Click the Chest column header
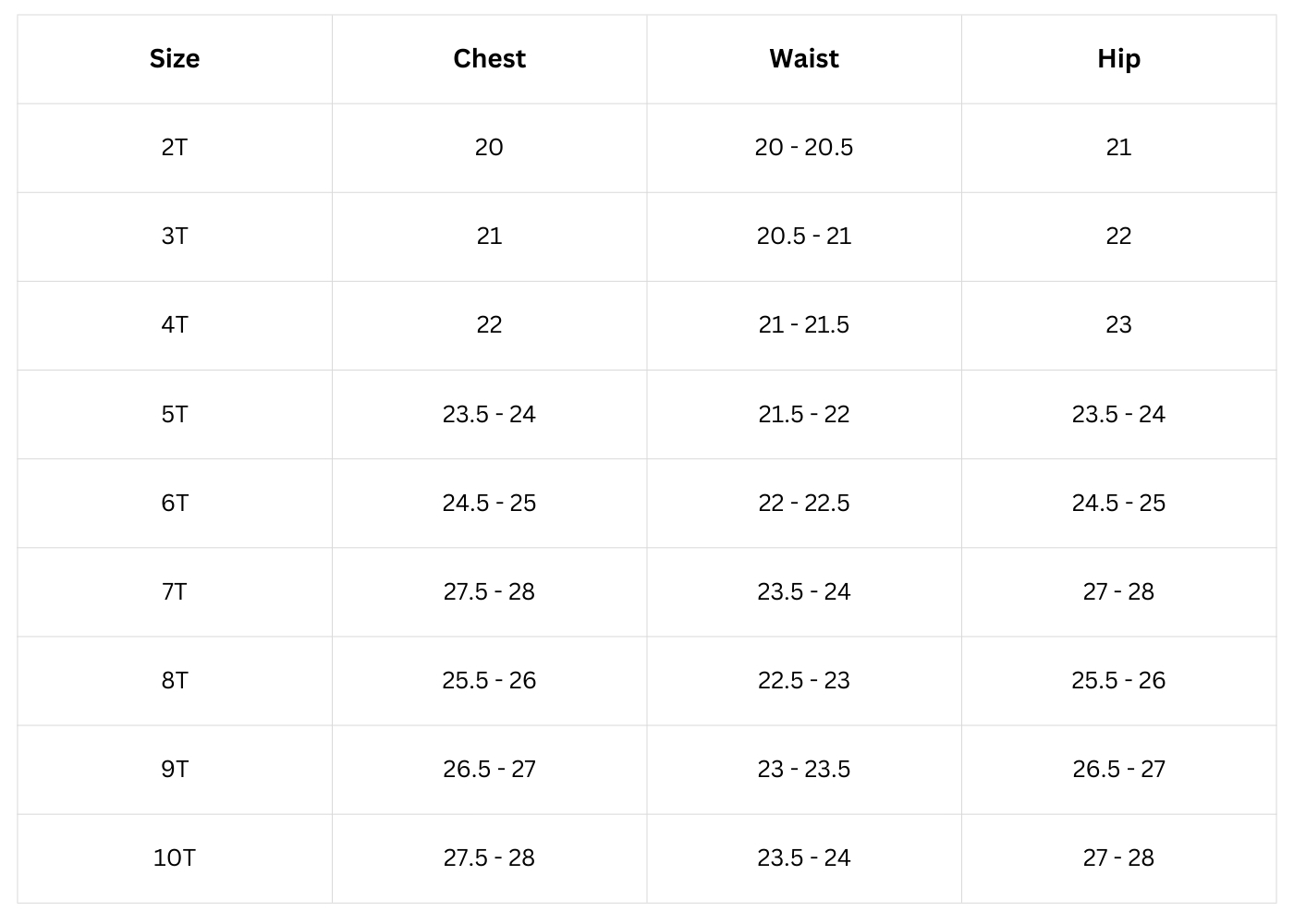 click(x=489, y=59)
